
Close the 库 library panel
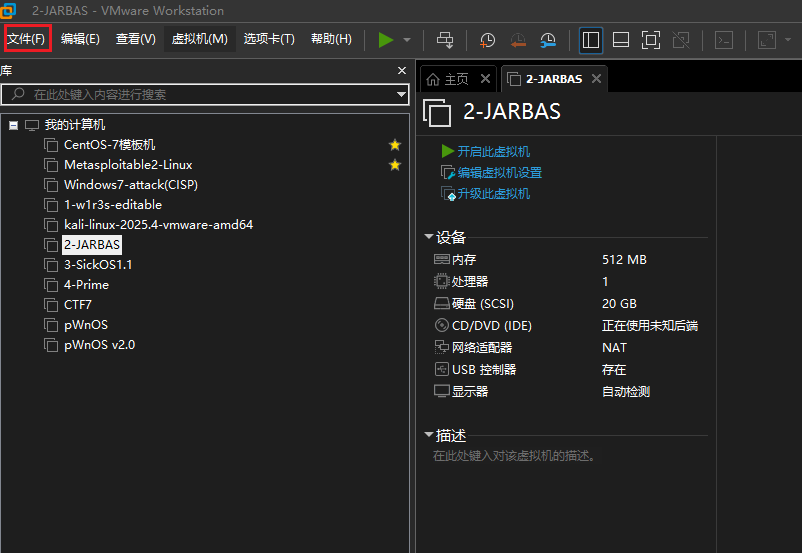point(402,71)
